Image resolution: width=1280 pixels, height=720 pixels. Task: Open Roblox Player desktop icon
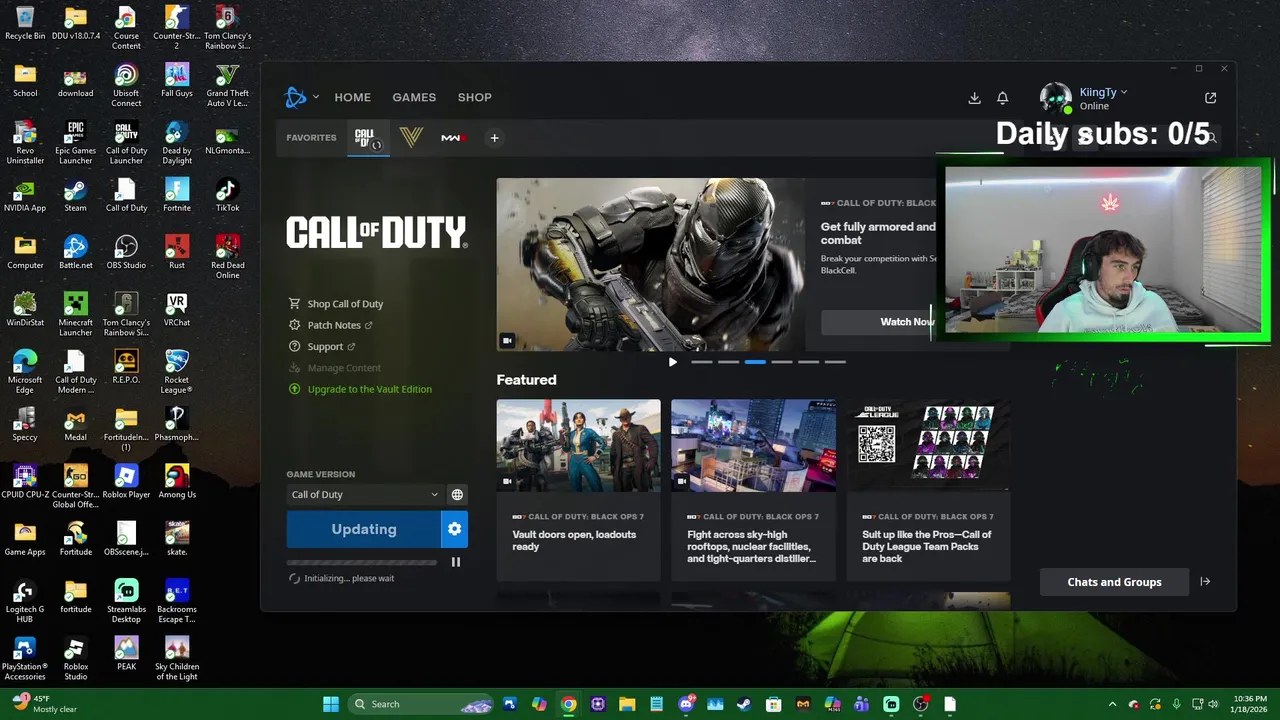pyautogui.click(x=126, y=480)
